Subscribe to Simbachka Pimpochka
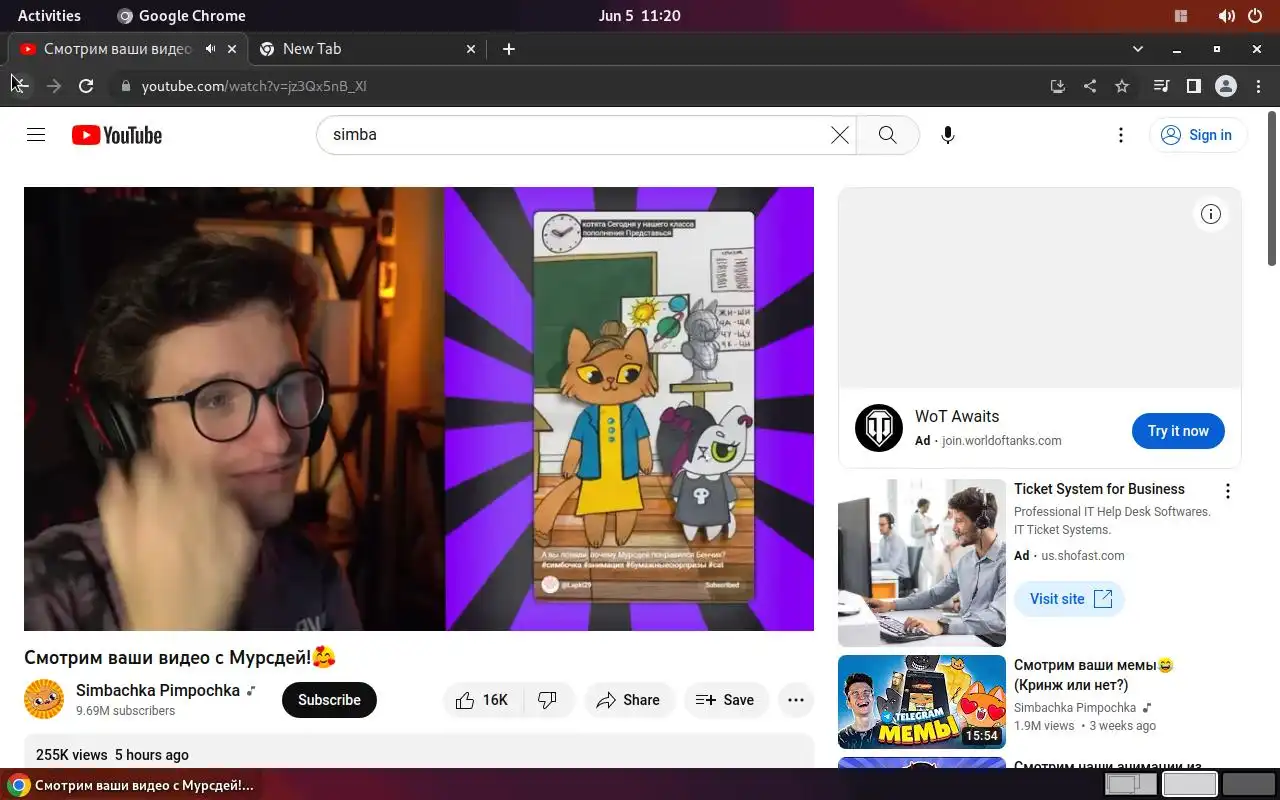The width and height of the screenshot is (1280, 800). coord(329,700)
